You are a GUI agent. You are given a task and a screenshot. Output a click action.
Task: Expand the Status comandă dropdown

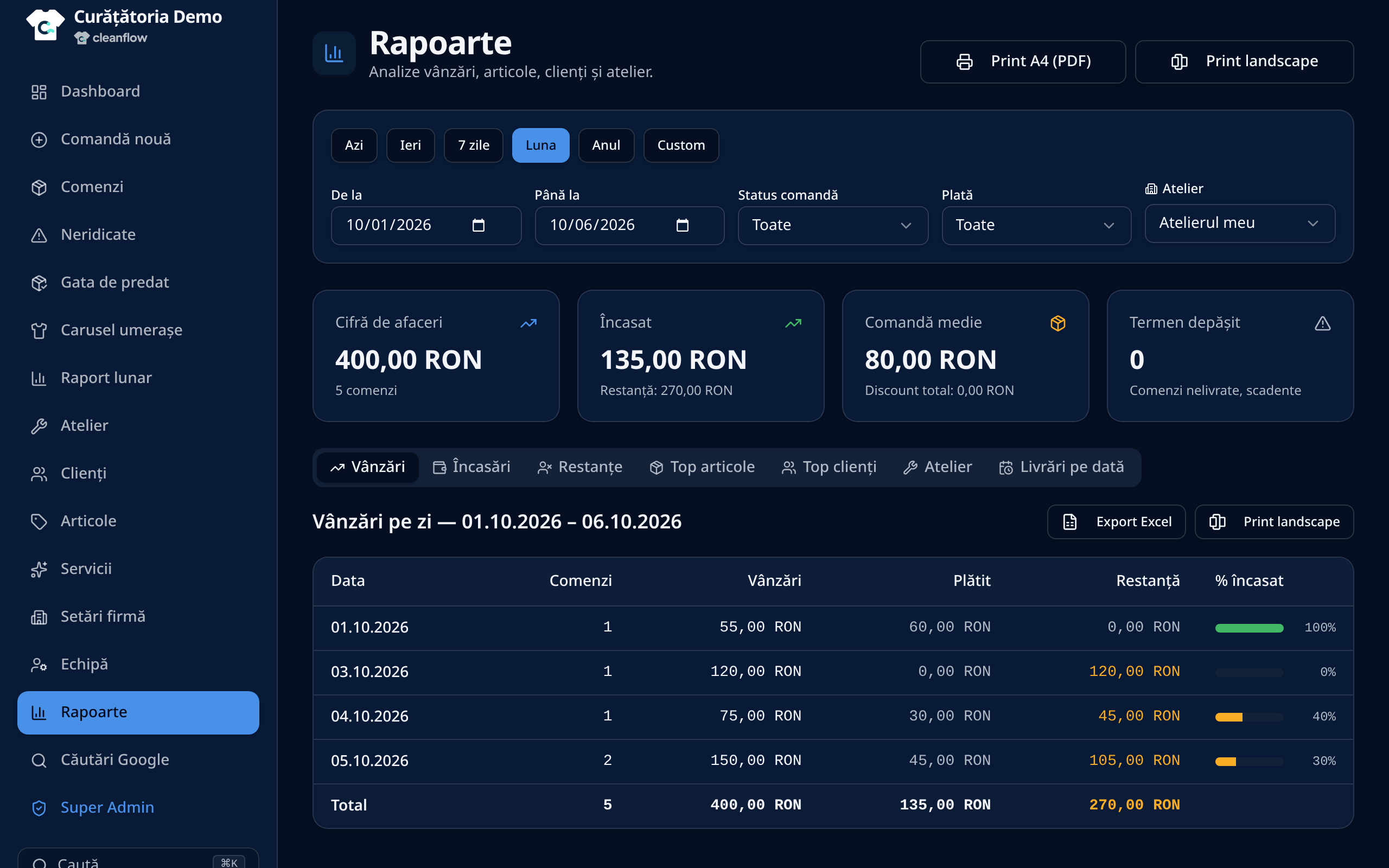(833, 225)
